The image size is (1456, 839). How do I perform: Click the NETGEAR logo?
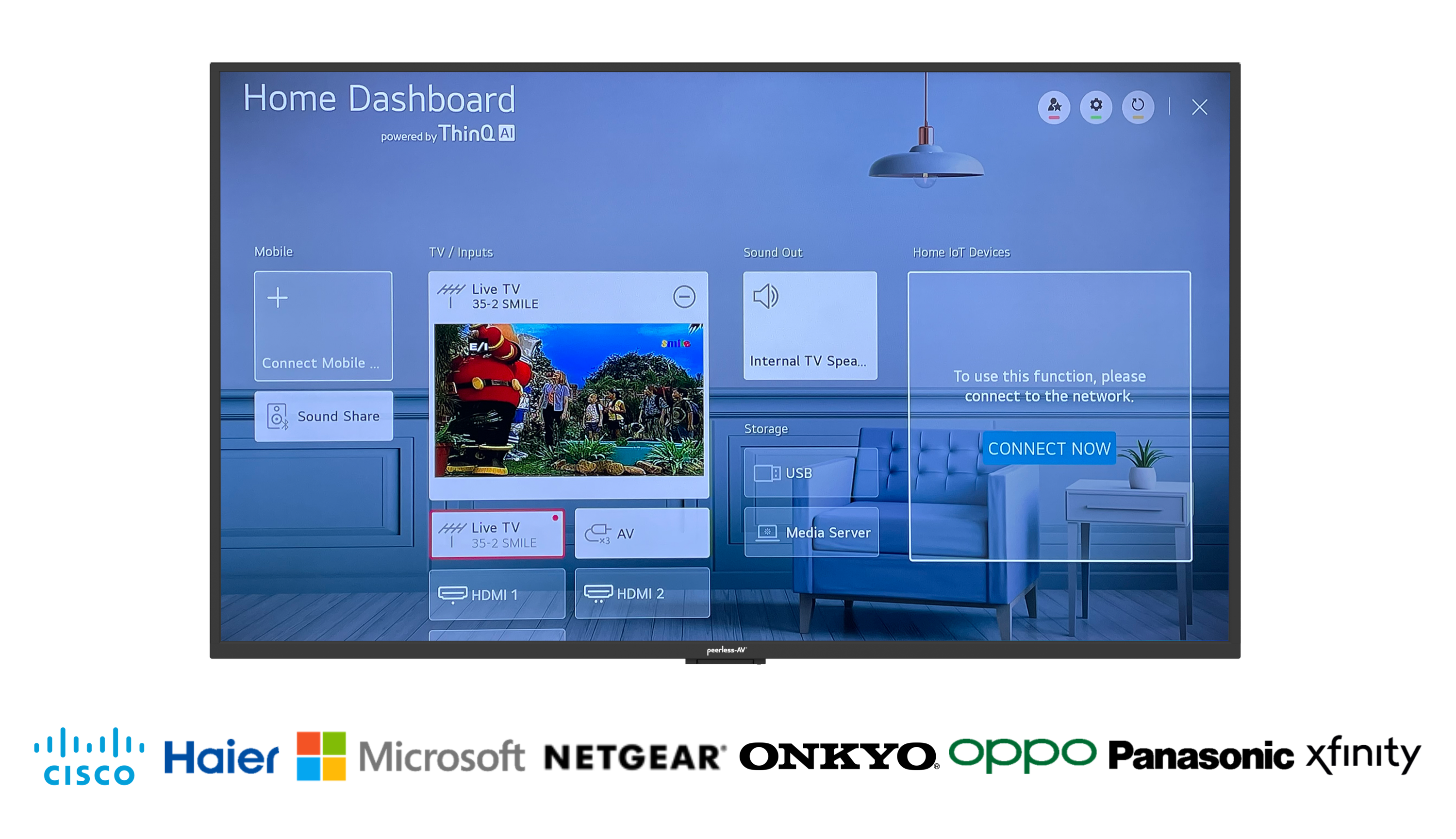[x=635, y=758]
